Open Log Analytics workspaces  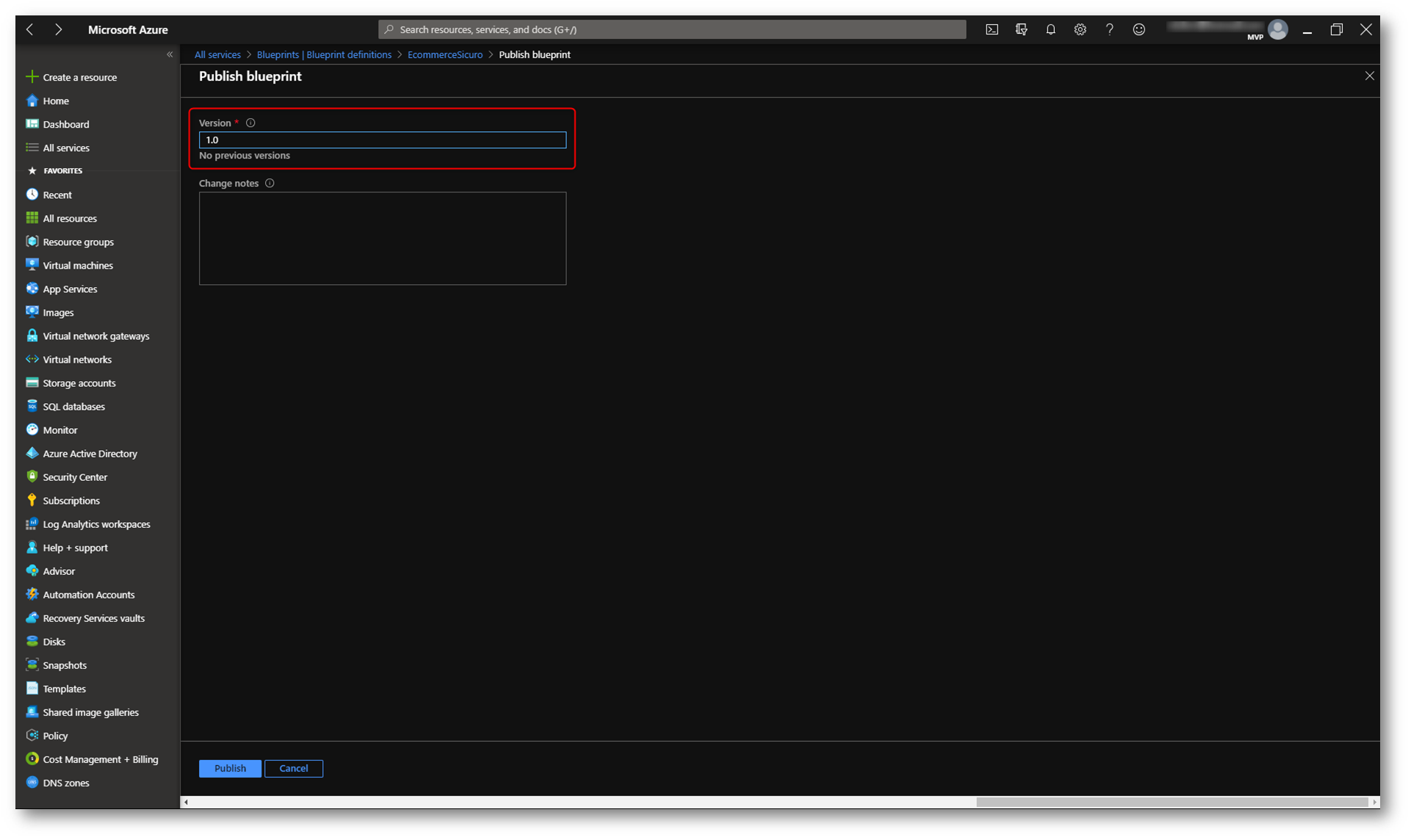(x=98, y=524)
